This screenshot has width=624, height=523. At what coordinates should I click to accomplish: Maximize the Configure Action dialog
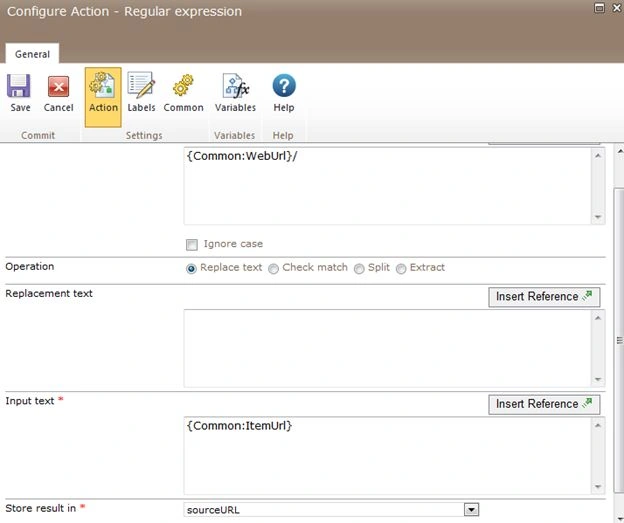(x=599, y=8)
